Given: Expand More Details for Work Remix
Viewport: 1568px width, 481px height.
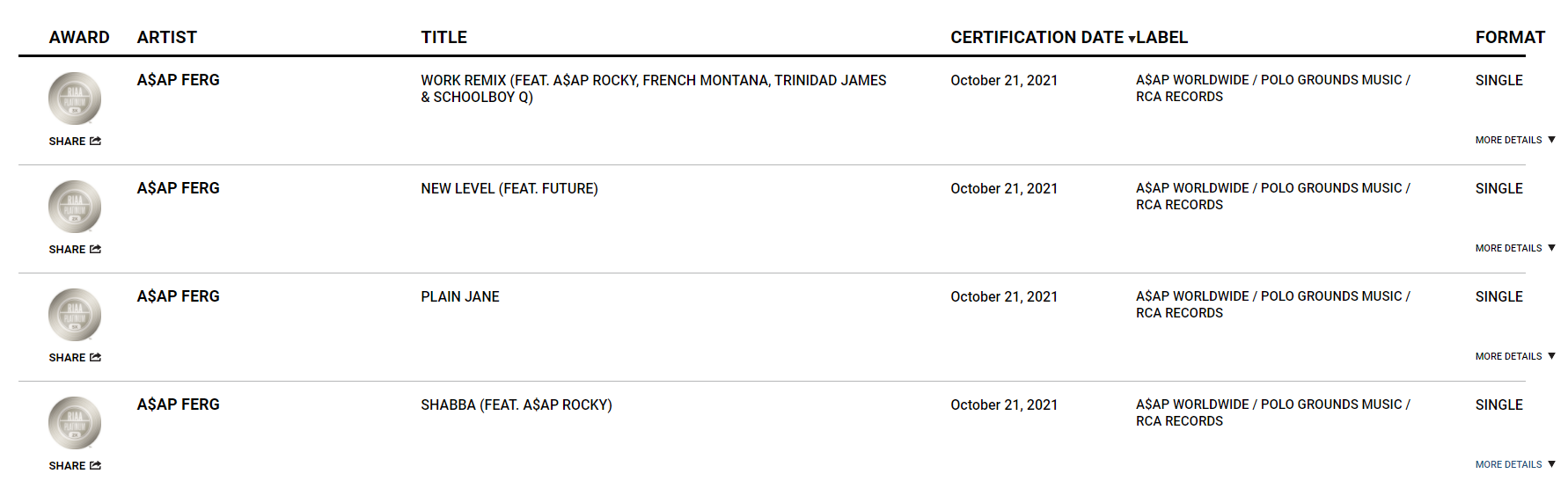Looking at the screenshot, I should click(x=1515, y=140).
